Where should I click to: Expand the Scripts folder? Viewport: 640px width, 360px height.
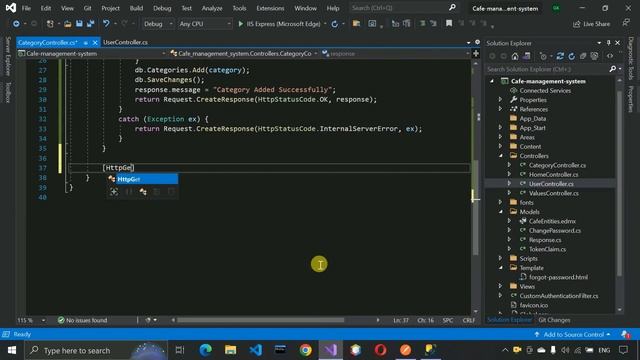pyautogui.click(x=500, y=258)
